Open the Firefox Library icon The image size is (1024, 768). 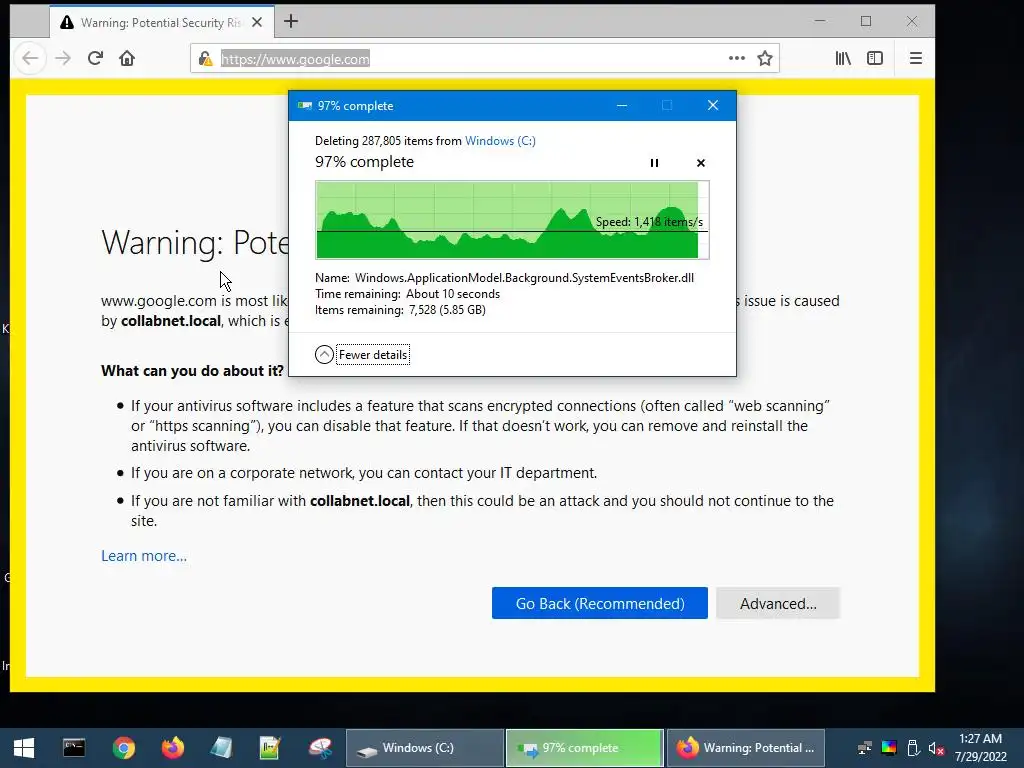(843, 58)
